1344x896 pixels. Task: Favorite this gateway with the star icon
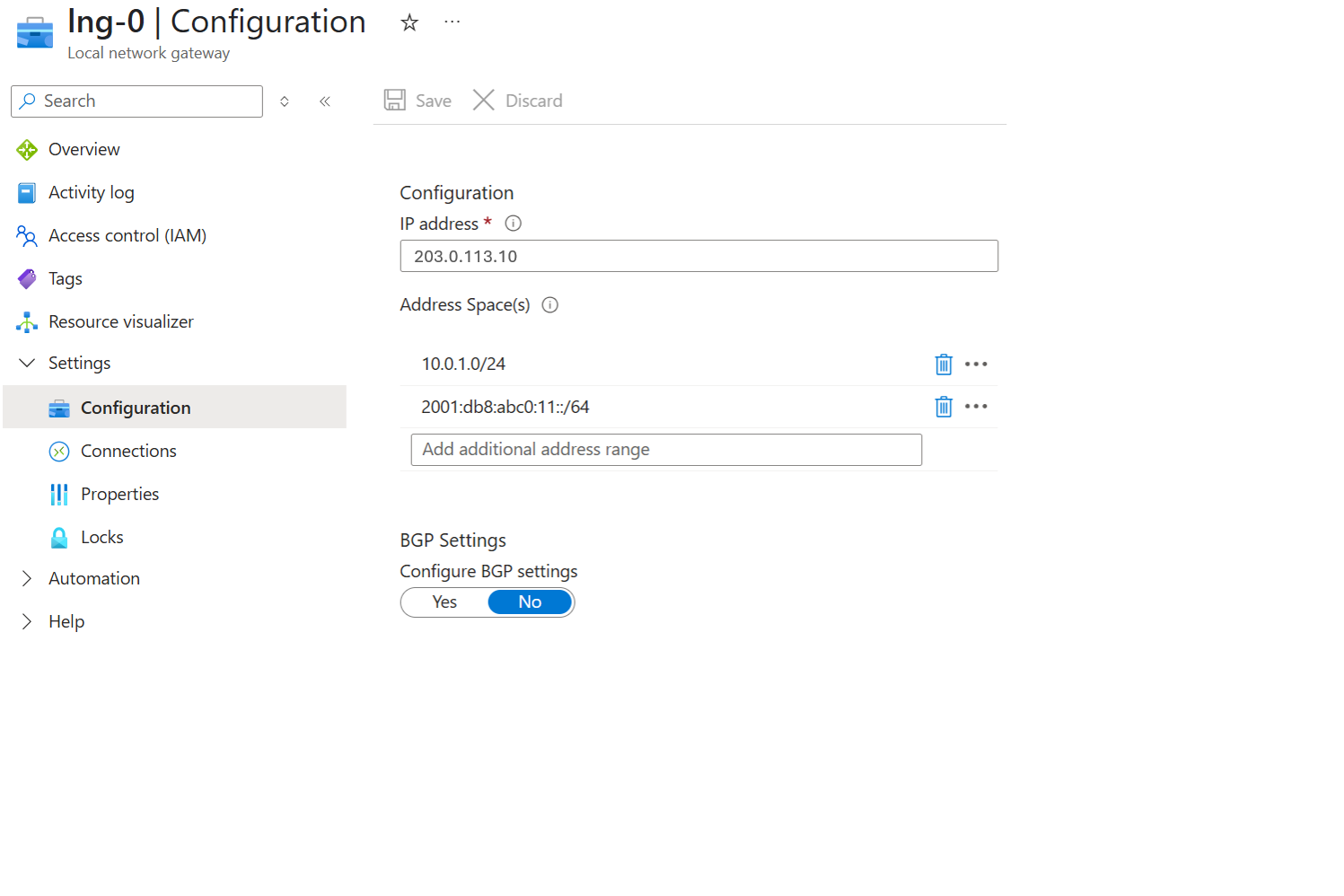click(x=409, y=22)
